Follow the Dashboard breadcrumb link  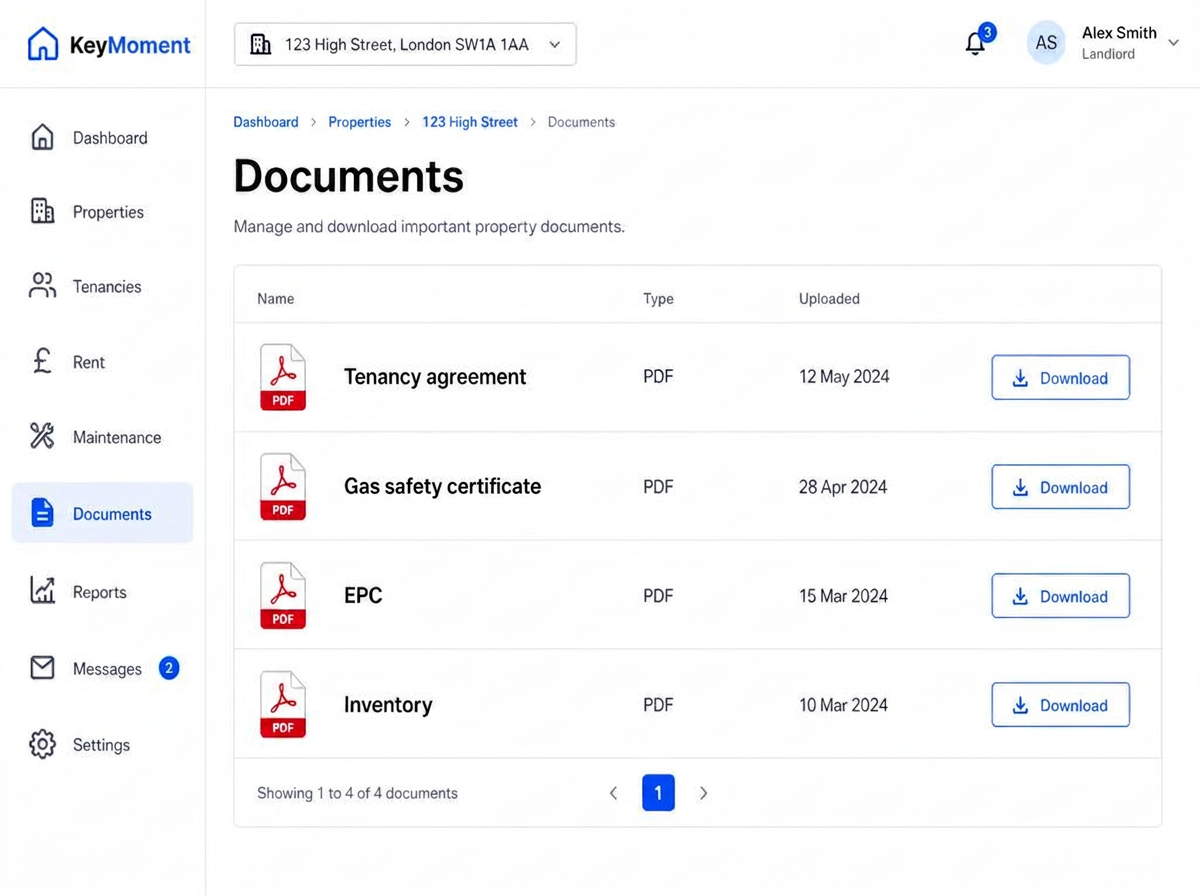point(266,122)
